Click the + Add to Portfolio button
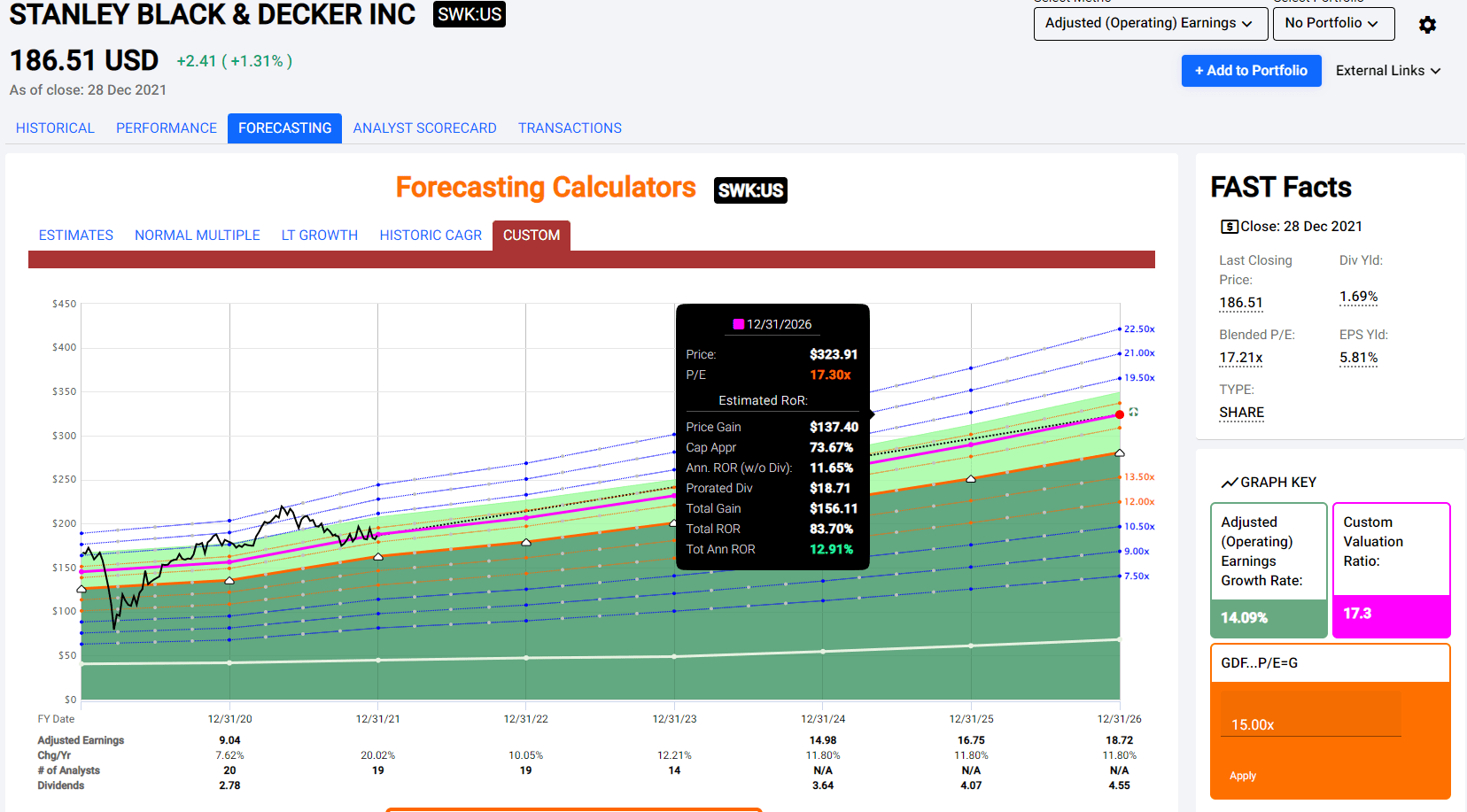 click(x=1251, y=71)
